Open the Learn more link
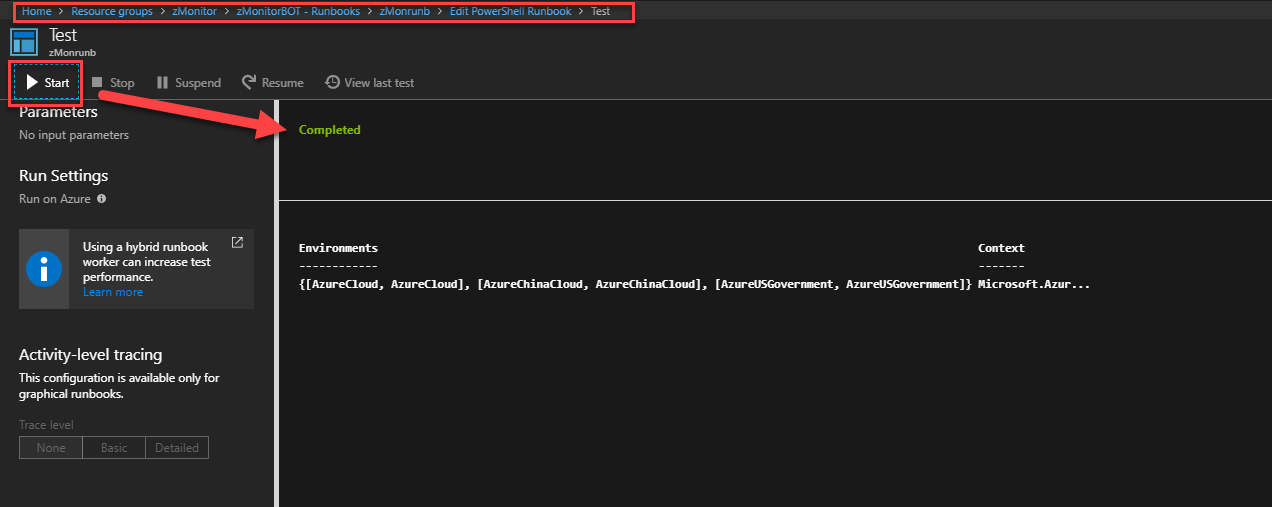 [x=113, y=292]
